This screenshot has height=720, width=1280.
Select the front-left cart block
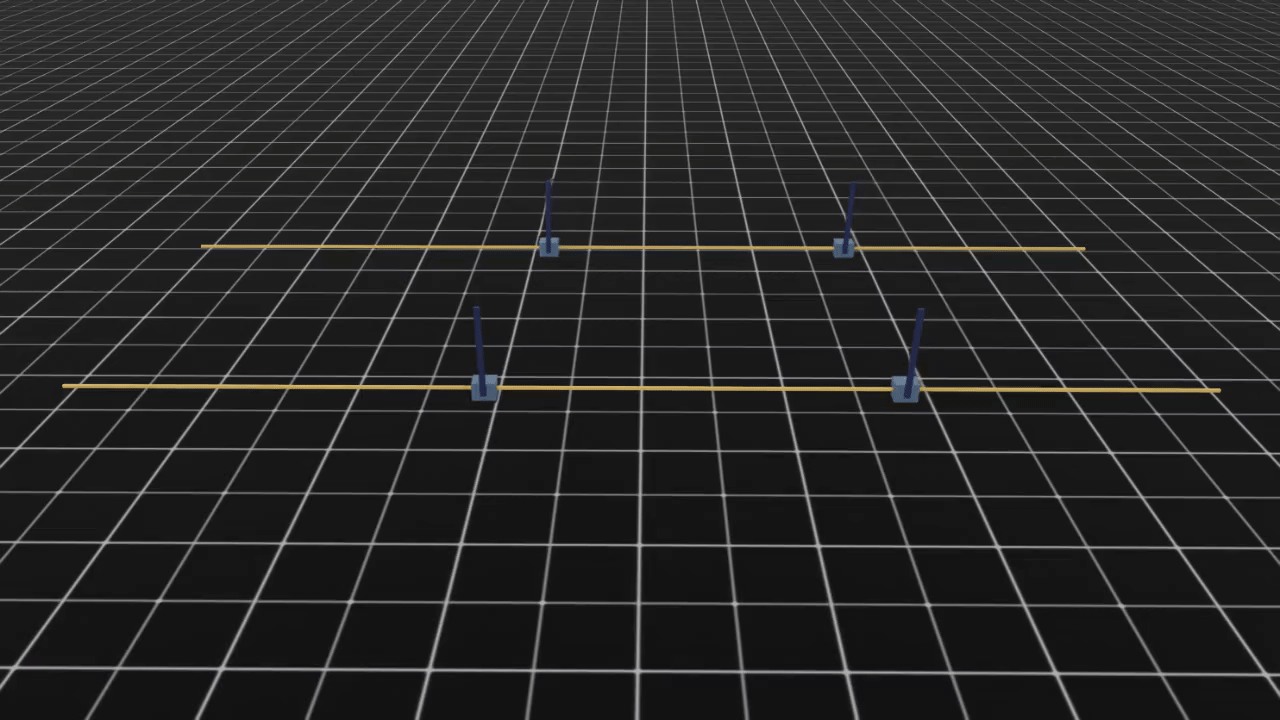tap(485, 388)
